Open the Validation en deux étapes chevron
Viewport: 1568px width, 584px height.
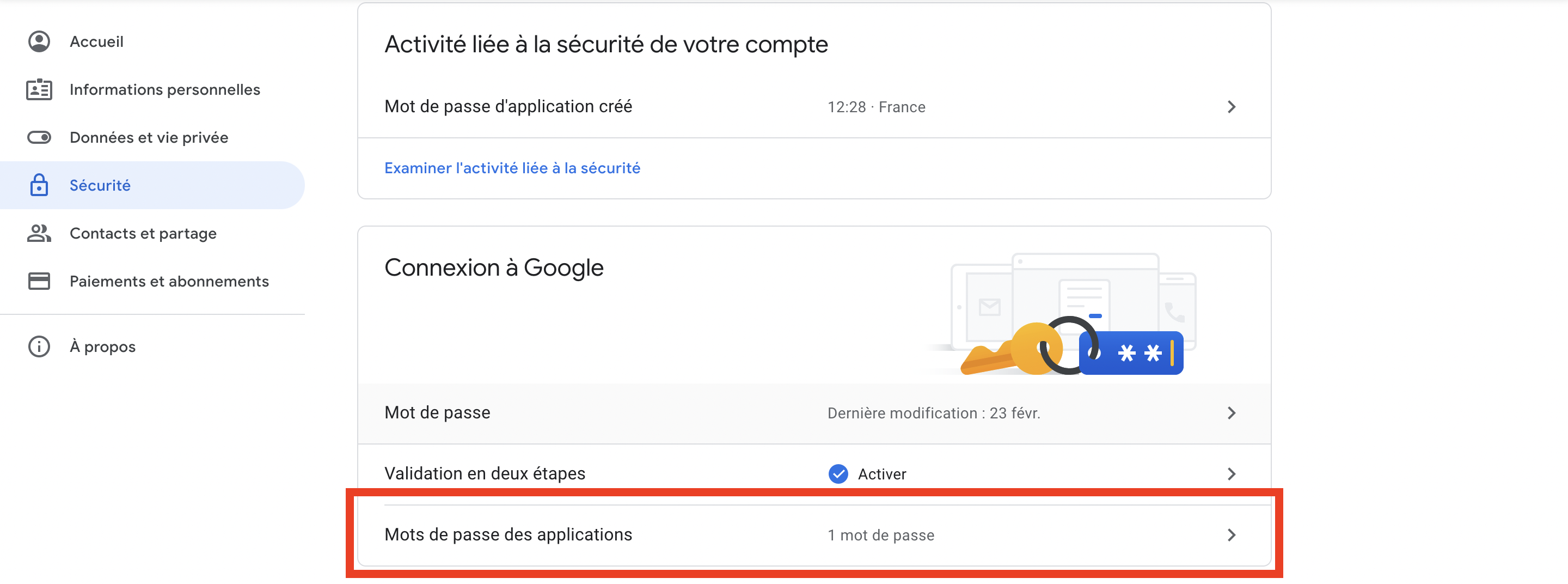click(x=1232, y=474)
